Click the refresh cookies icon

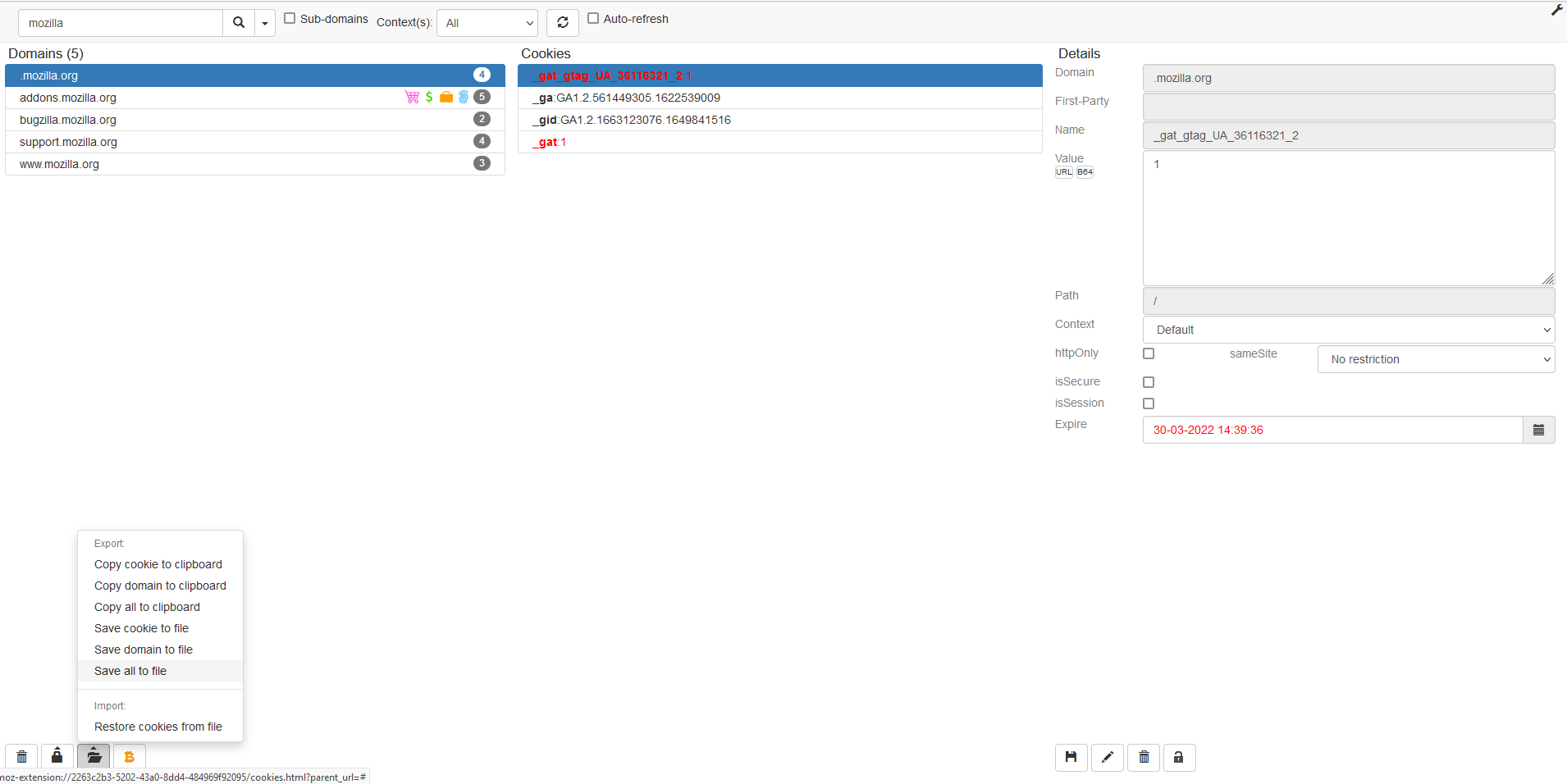(563, 23)
